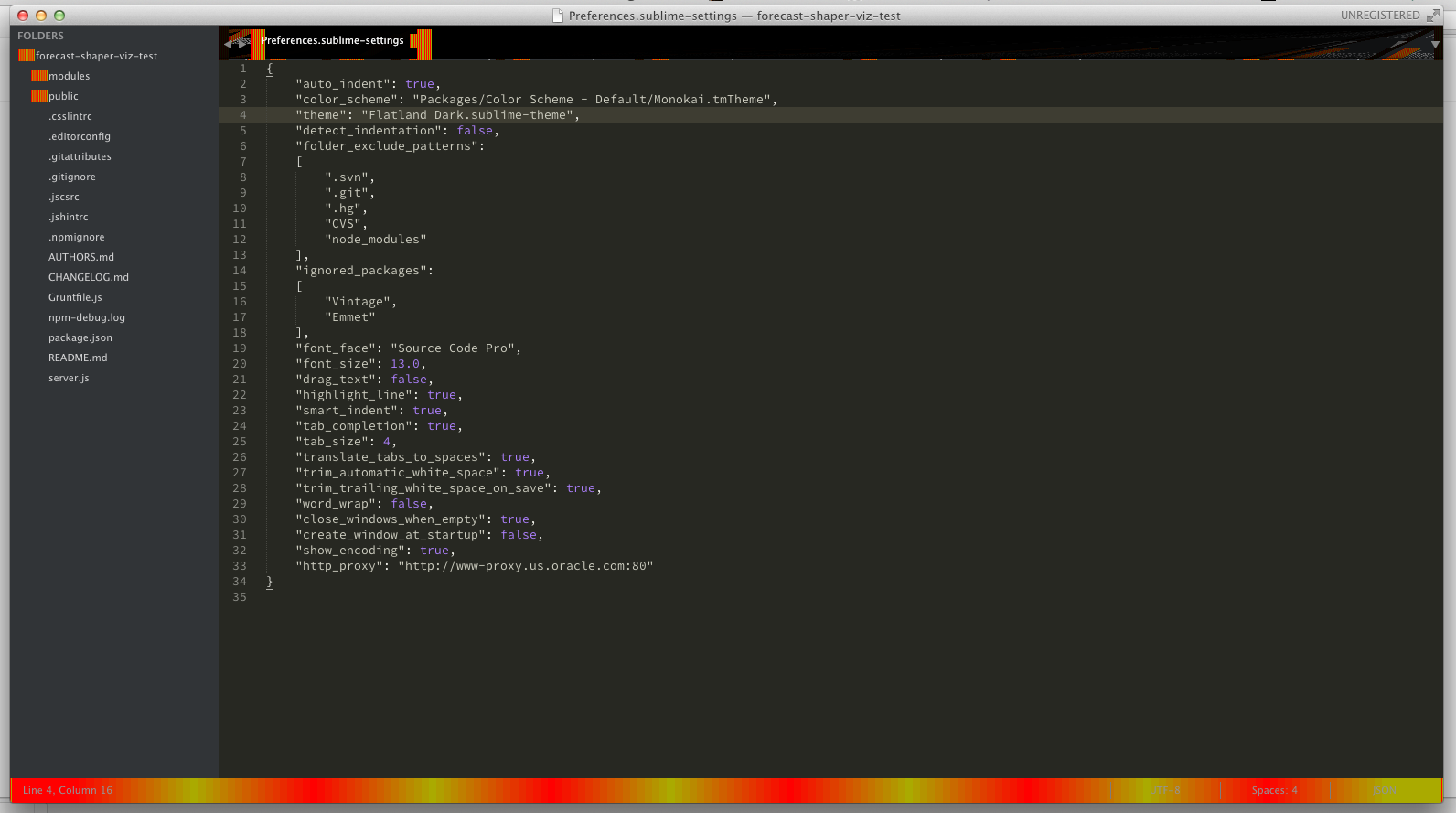Screen dimensions: 1456x813
Task: Click line number 34 in the gutter
Action: pos(240,582)
